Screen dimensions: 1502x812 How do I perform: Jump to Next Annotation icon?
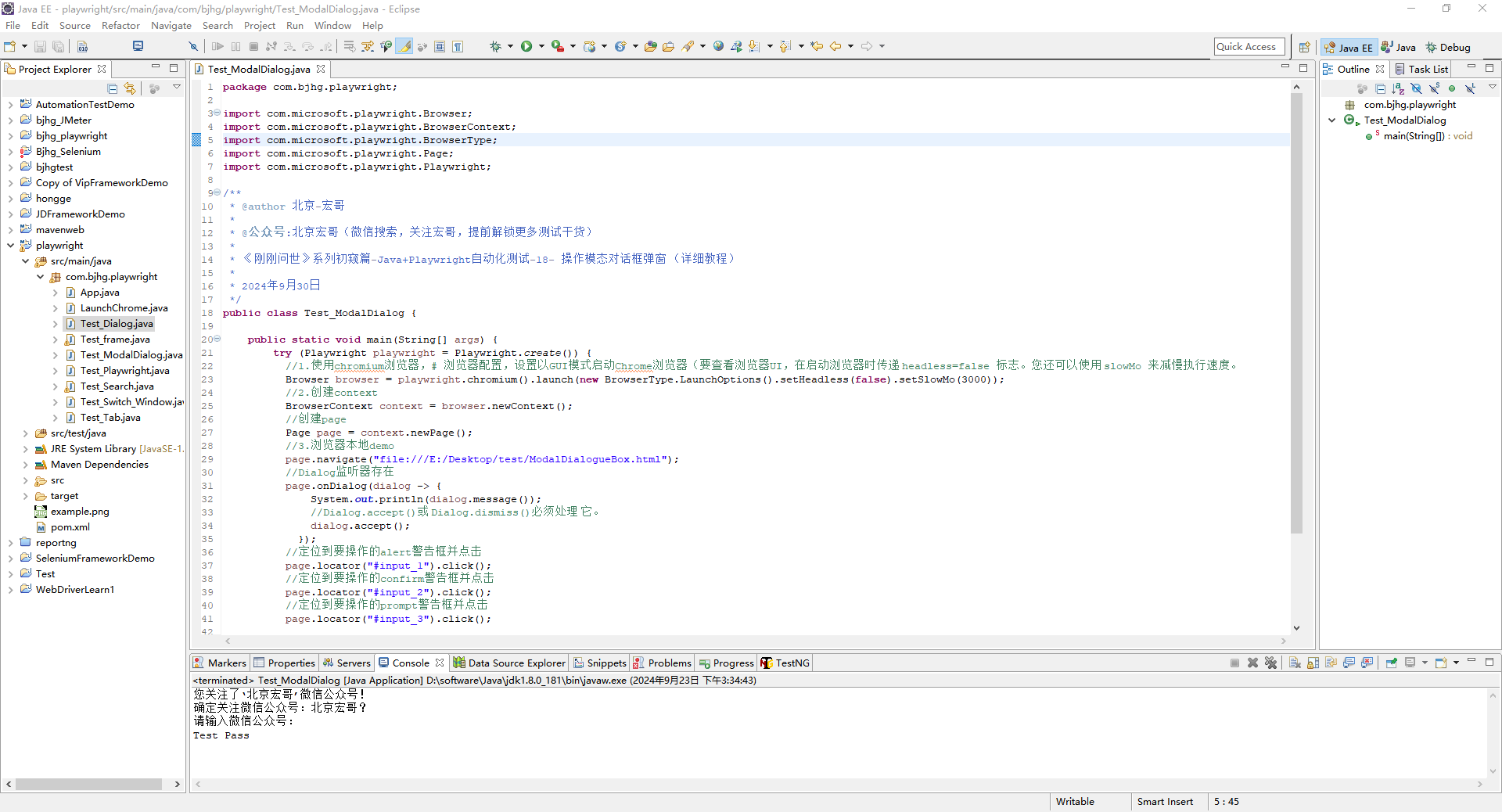(754, 47)
